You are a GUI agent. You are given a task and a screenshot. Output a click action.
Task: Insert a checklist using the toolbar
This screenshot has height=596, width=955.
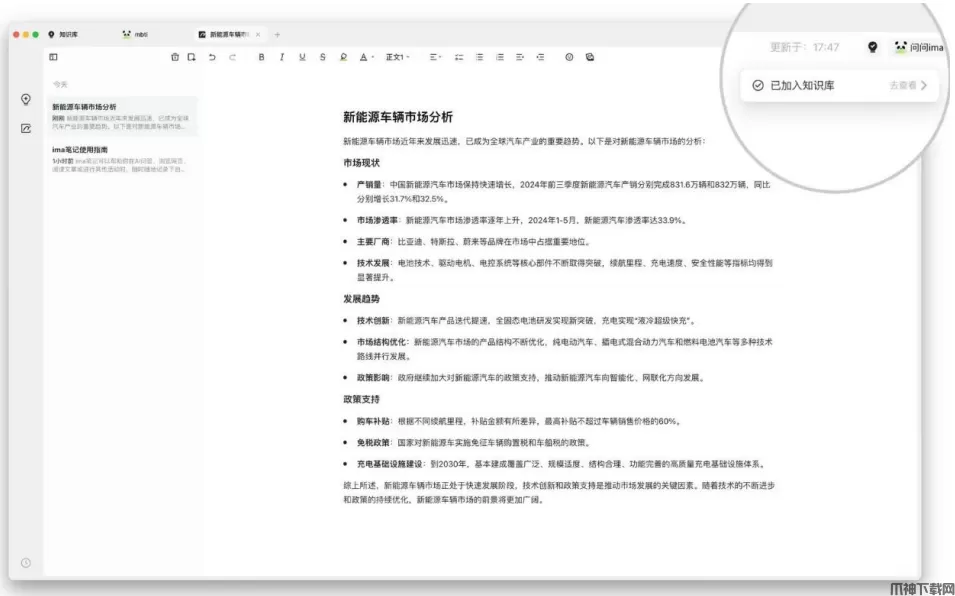pyautogui.click(x=459, y=57)
